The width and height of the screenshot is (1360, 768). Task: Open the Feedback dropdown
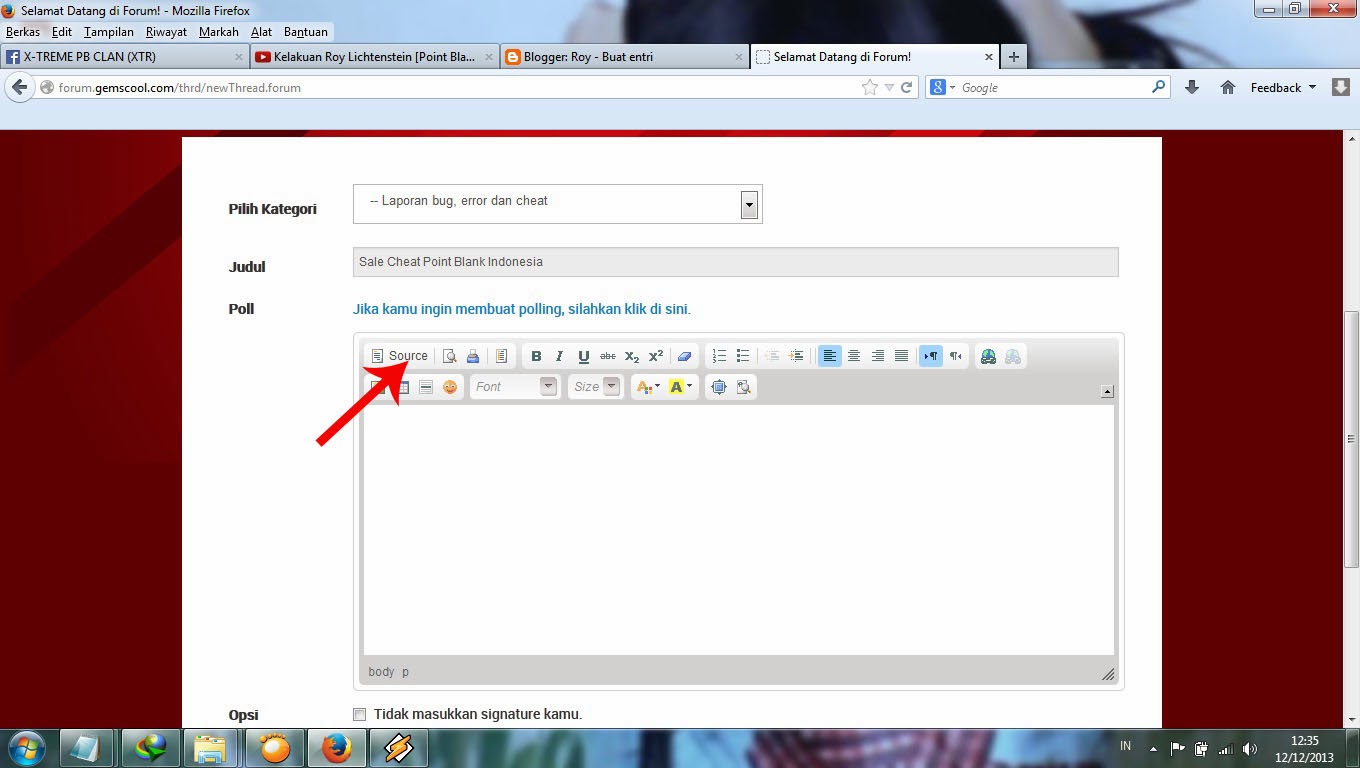pyautogui.click(x=1283, y=88)
